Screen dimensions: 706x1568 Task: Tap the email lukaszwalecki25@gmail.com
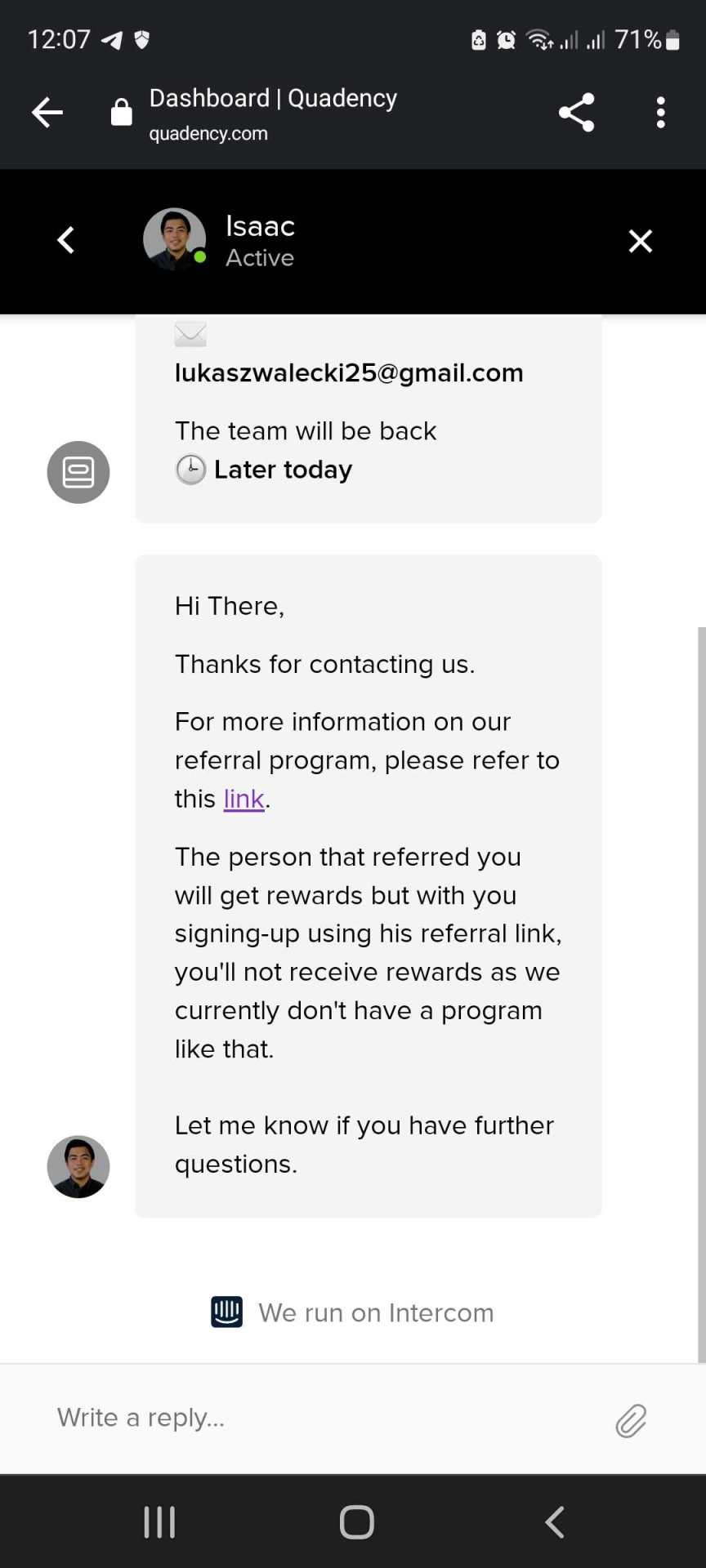pyautogui.click(x=349, y=372)
